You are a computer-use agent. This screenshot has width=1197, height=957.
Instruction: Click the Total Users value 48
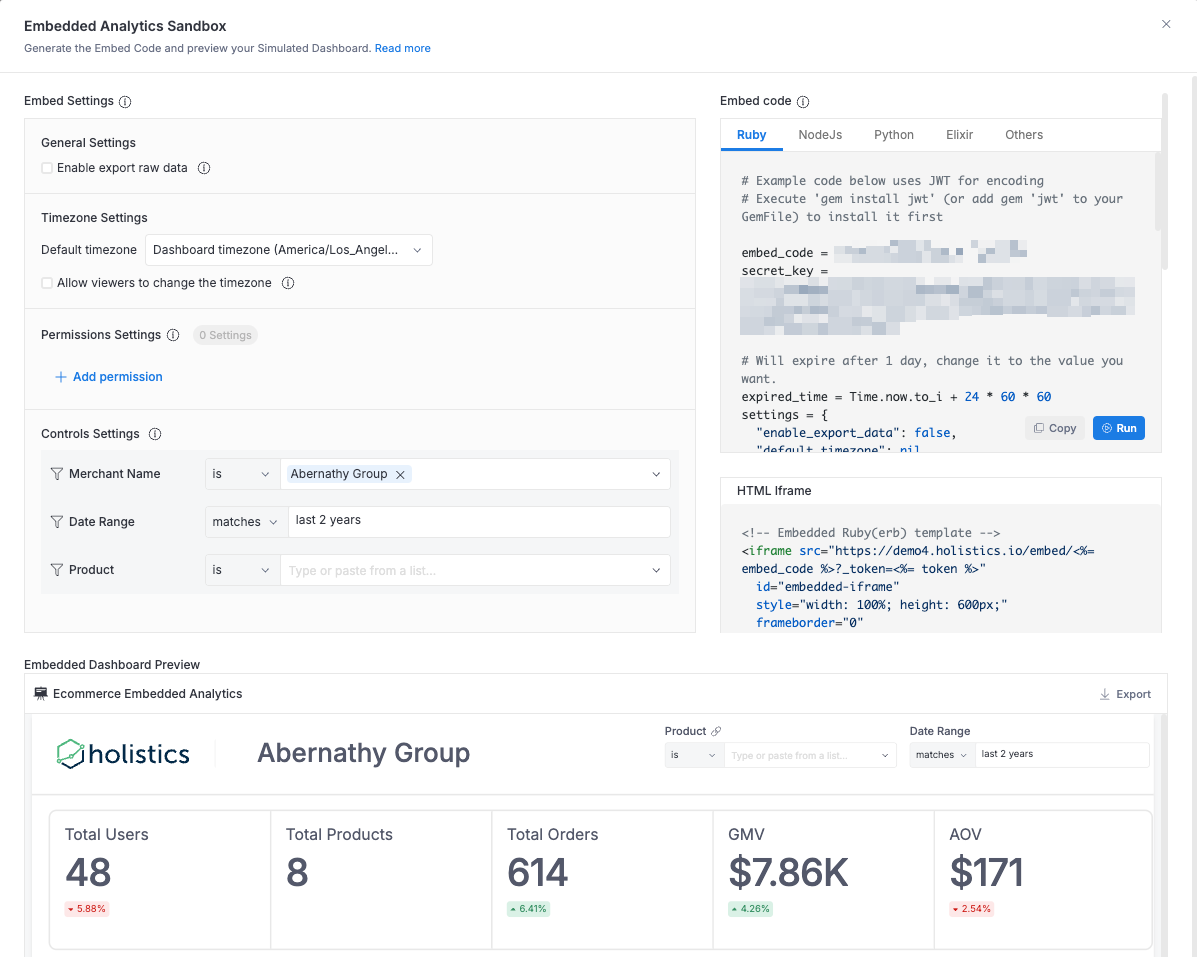(x=89, y=872)
